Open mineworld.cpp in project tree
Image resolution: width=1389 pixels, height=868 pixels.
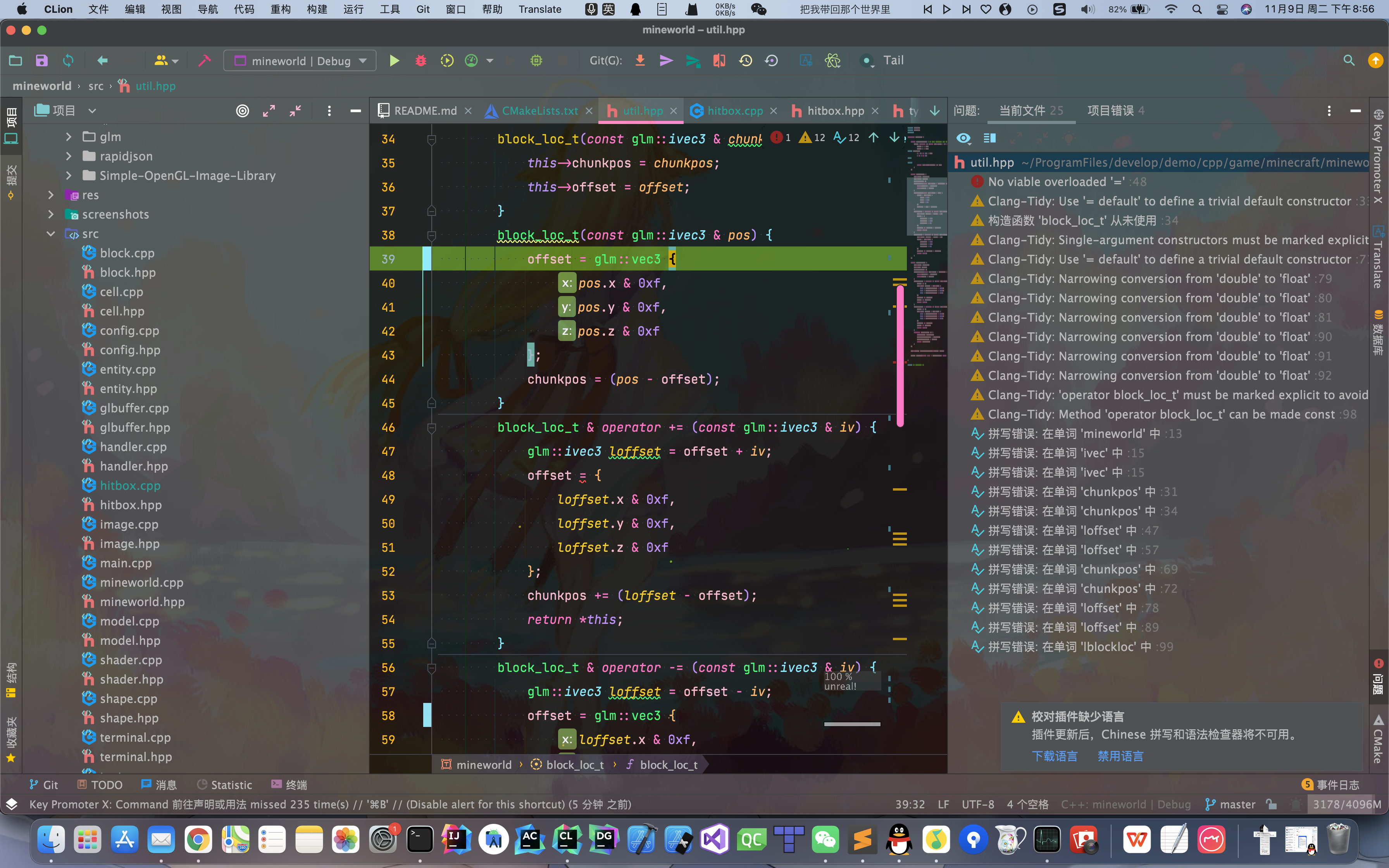pos(141,582)
